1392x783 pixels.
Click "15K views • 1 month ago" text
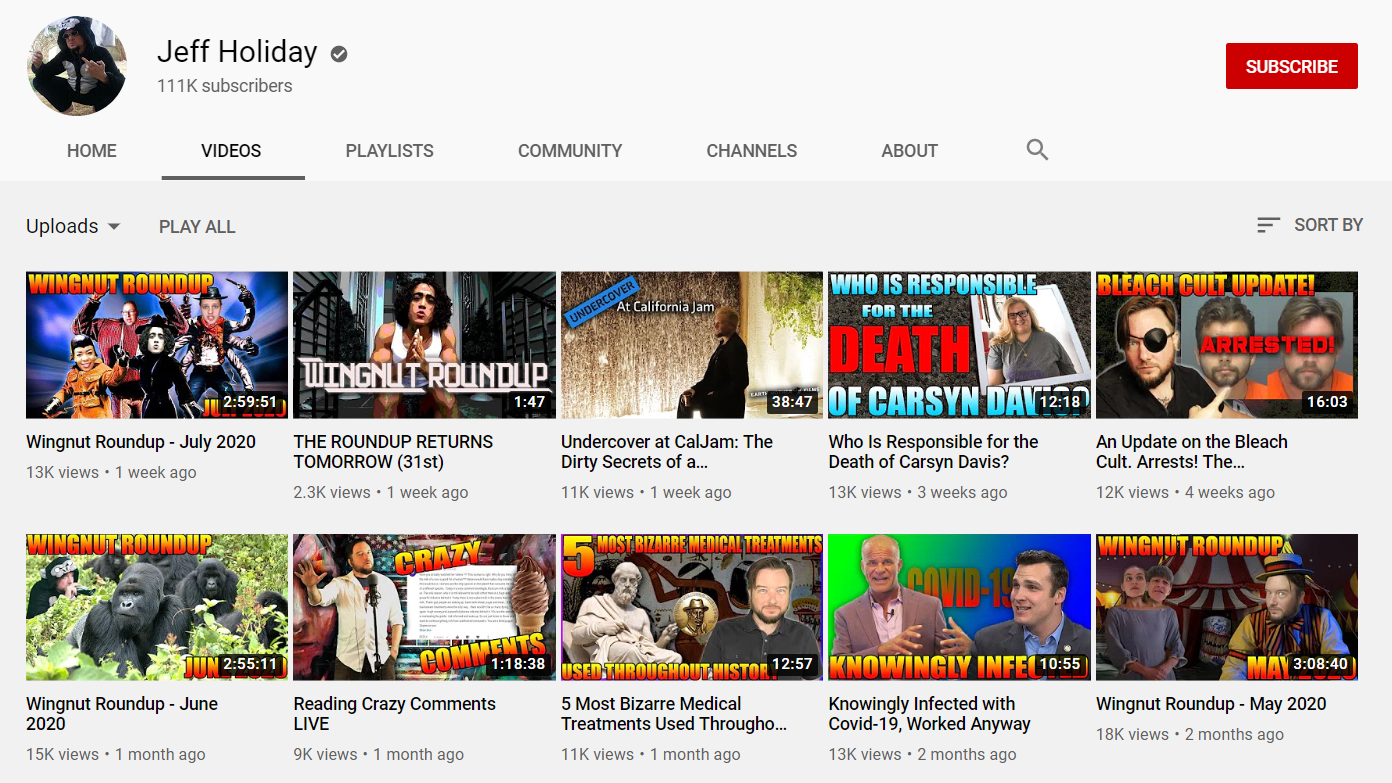point(116,755)
